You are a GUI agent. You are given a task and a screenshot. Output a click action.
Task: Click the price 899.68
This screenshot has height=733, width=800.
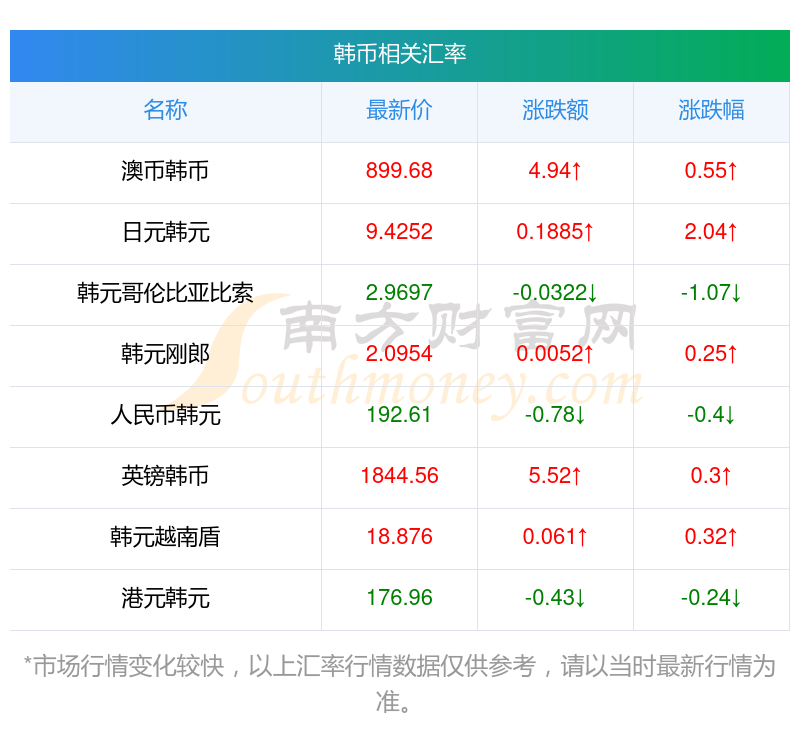coord(399,171)
